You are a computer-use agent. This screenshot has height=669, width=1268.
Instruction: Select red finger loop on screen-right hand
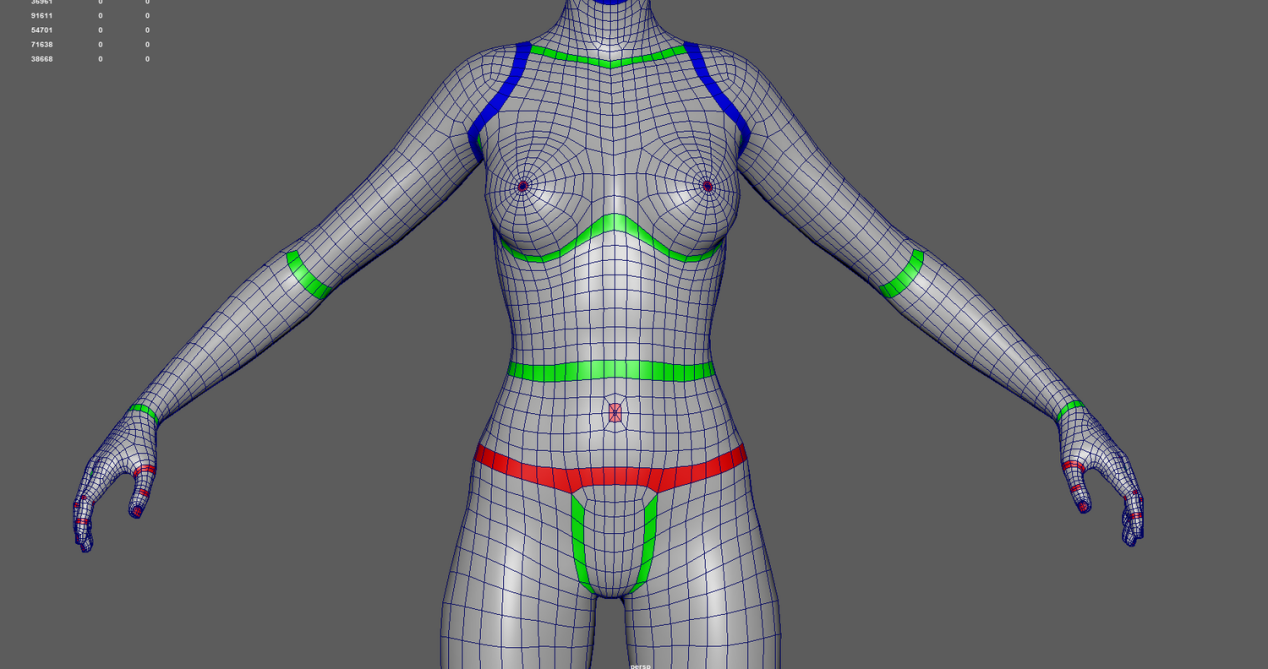1074,466
